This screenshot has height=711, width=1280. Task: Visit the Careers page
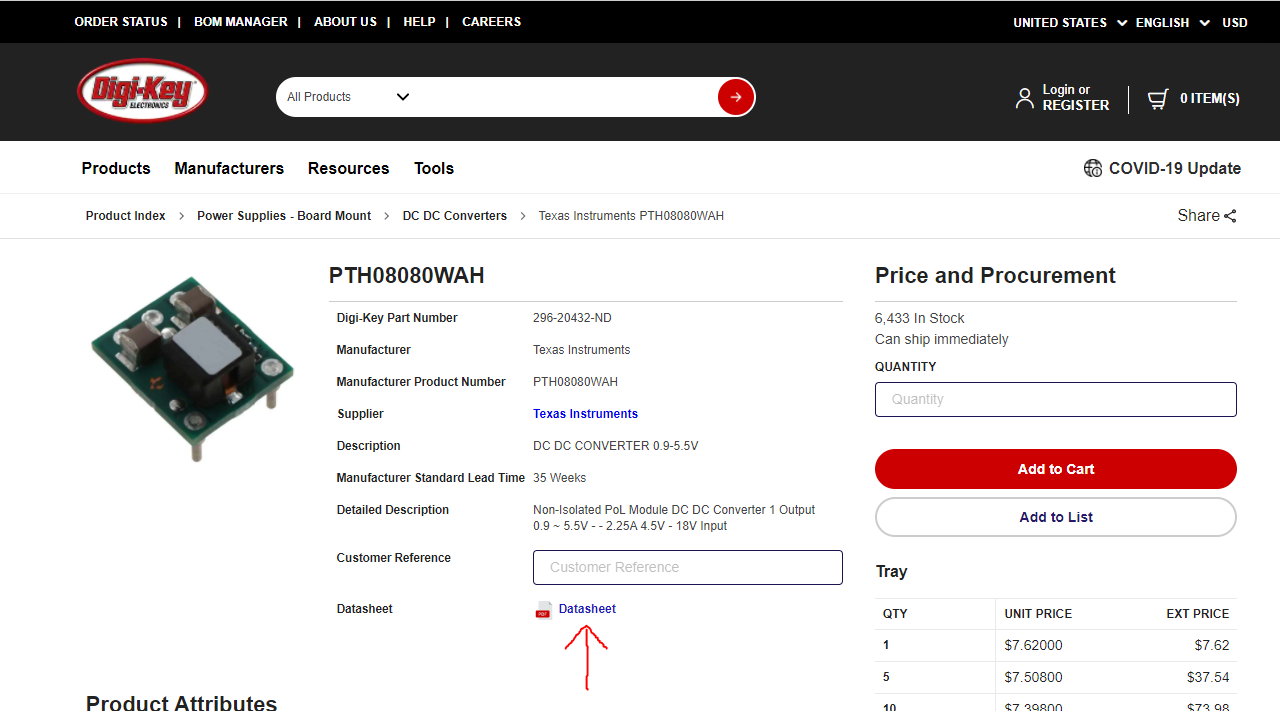click(491, 22)
